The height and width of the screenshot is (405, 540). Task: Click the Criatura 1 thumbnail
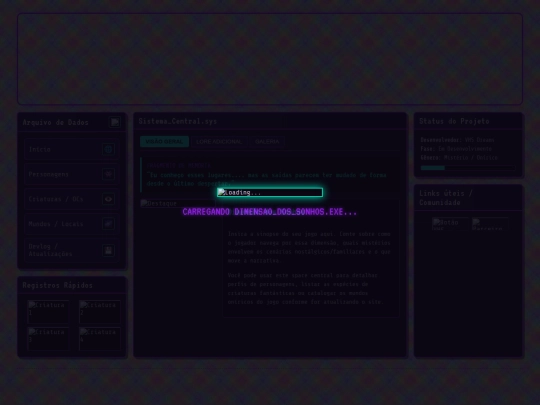[48, 312]
